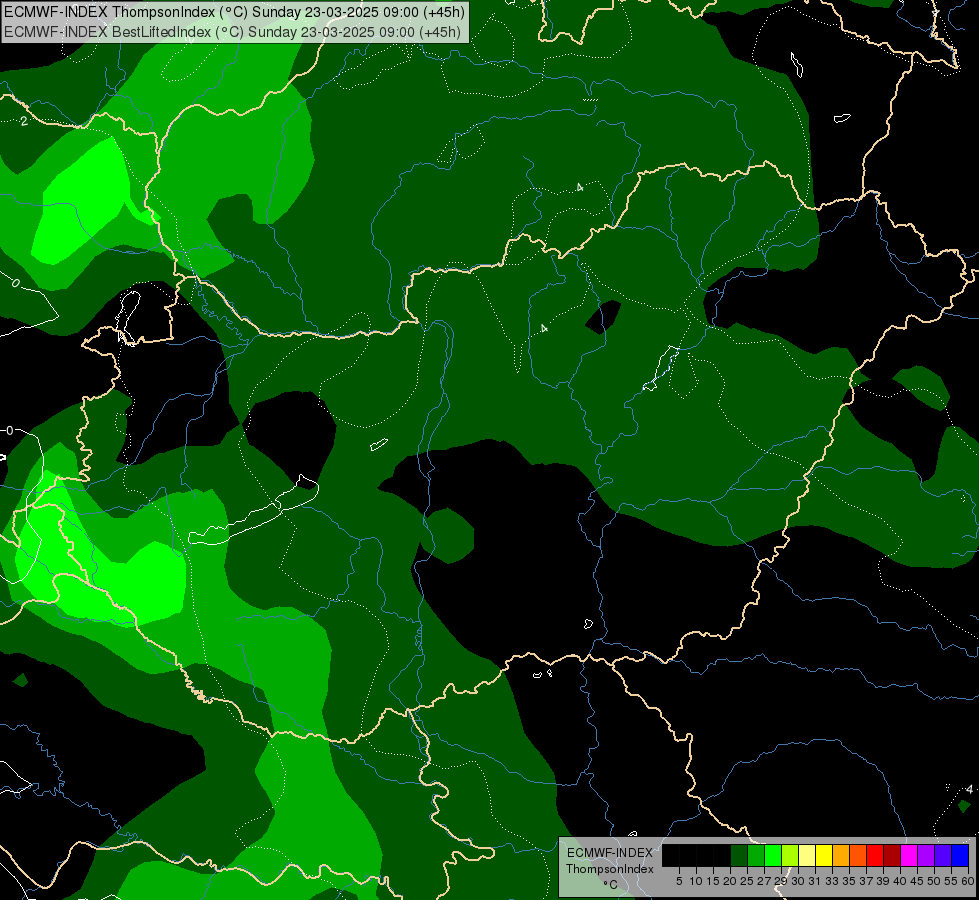Pick the orange-red 35–37 legend swatch
The width and height of the screenshot is (979, 900).
pos(858,855)
